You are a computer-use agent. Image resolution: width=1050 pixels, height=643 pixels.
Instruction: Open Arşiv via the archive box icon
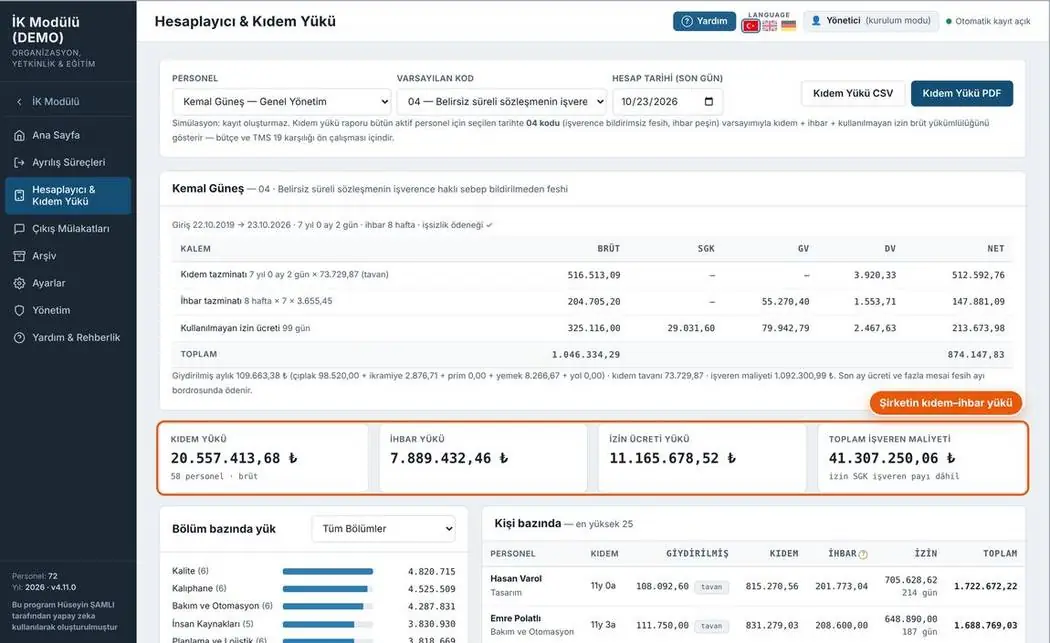(x=19, y=256)
